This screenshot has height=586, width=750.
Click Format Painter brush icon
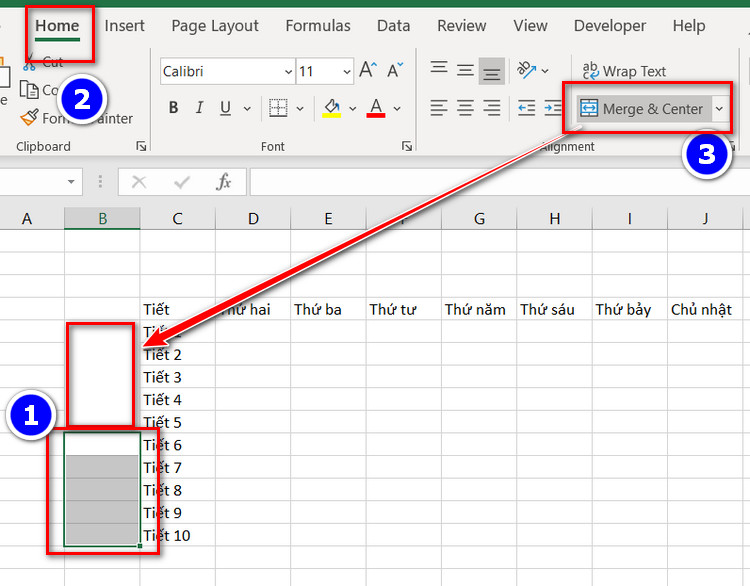(29, 117)
